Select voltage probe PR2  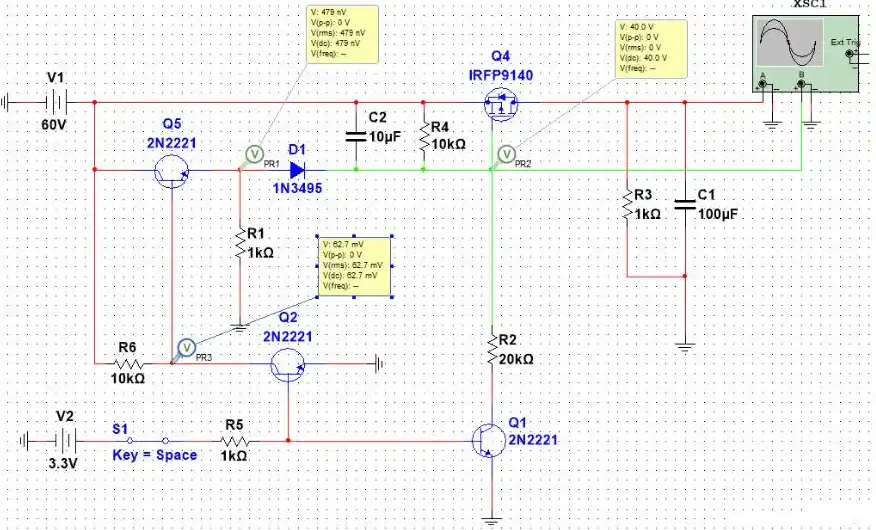pyautogui.click(x=506, y=154)
